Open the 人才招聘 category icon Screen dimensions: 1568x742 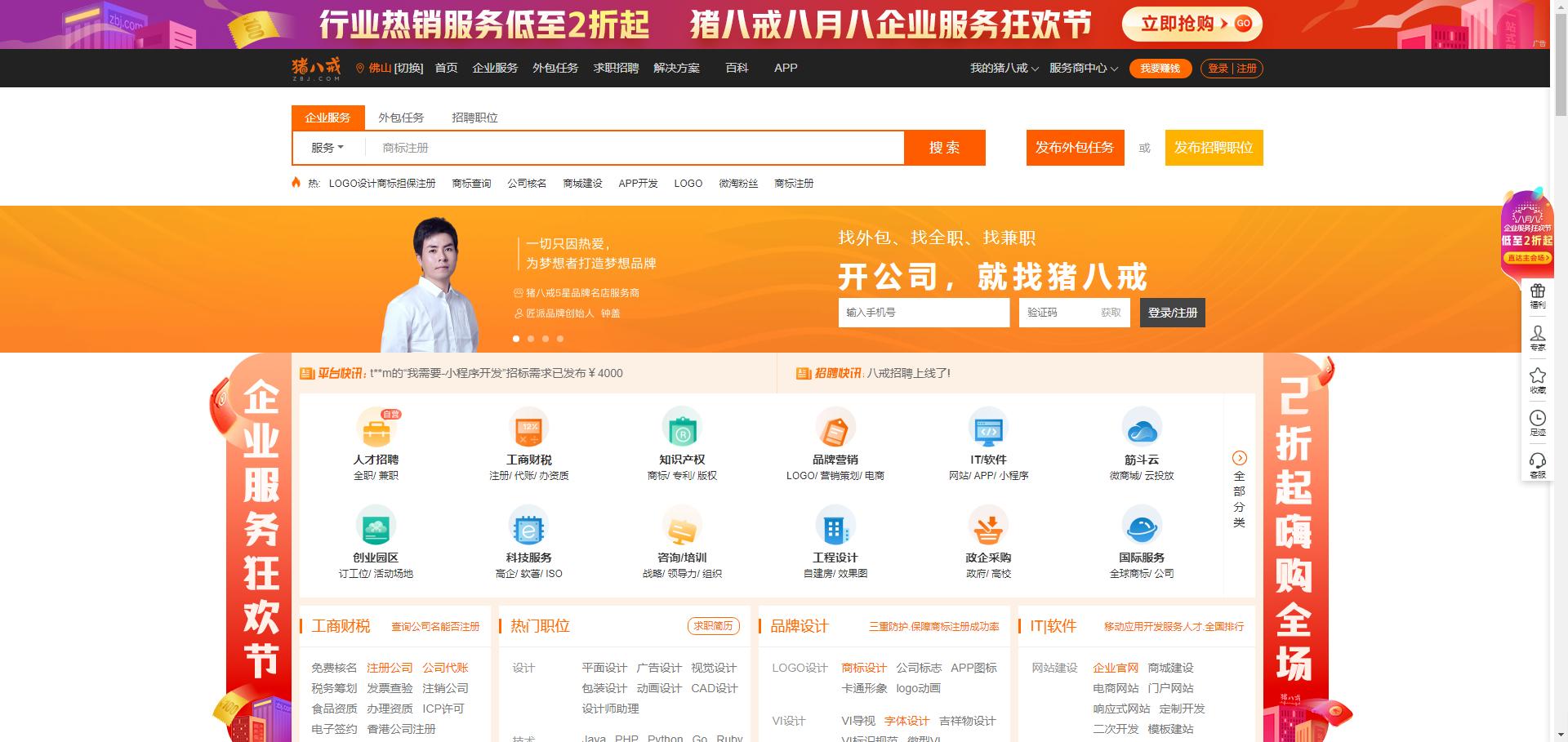pyautogui.click(x=376, y=427)
